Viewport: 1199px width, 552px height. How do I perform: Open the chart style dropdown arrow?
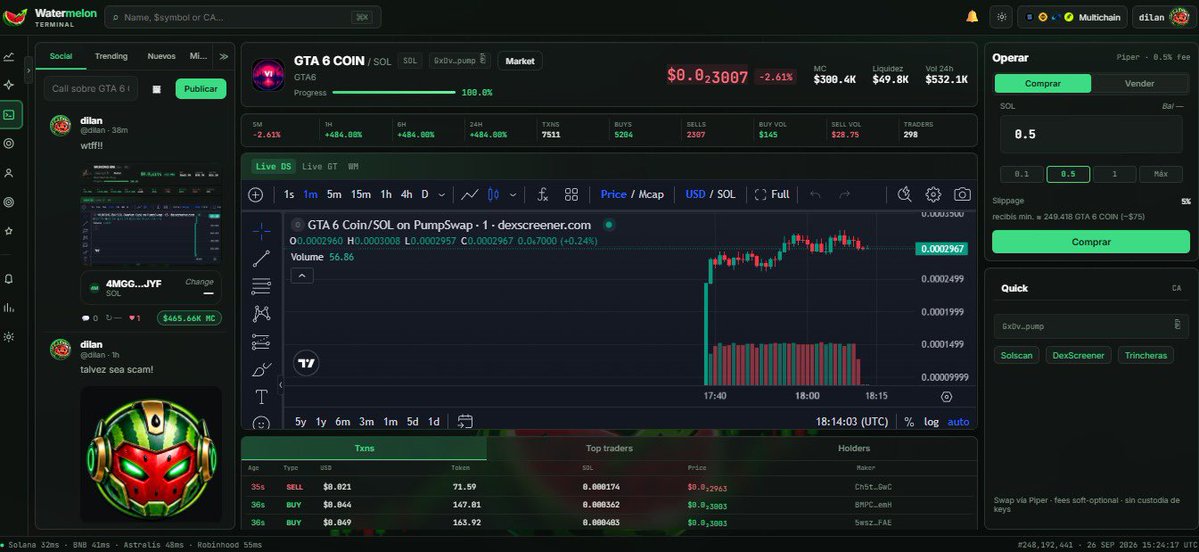pos(512,195)
